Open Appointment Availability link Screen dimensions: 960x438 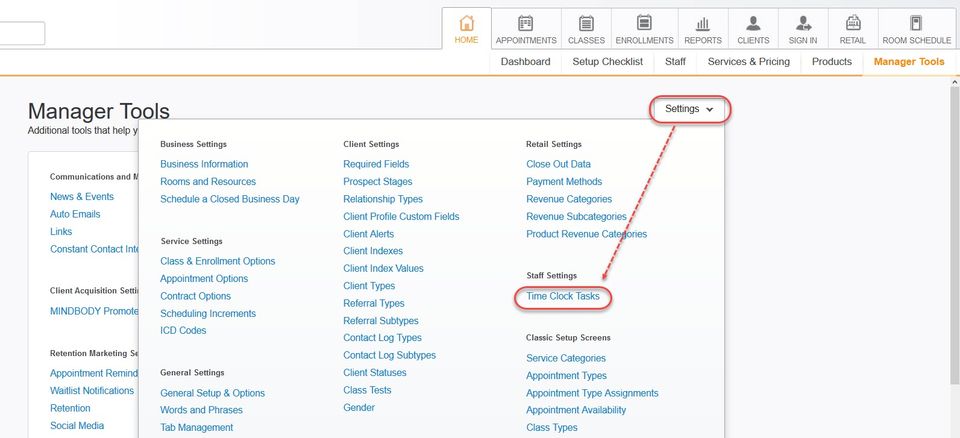point(576,410)
